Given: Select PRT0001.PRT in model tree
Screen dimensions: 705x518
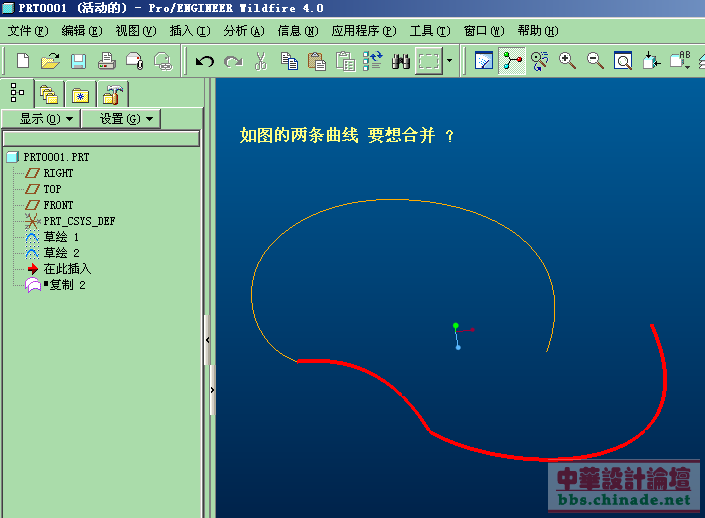Looking at the screenshot, I should click(48, 157).
